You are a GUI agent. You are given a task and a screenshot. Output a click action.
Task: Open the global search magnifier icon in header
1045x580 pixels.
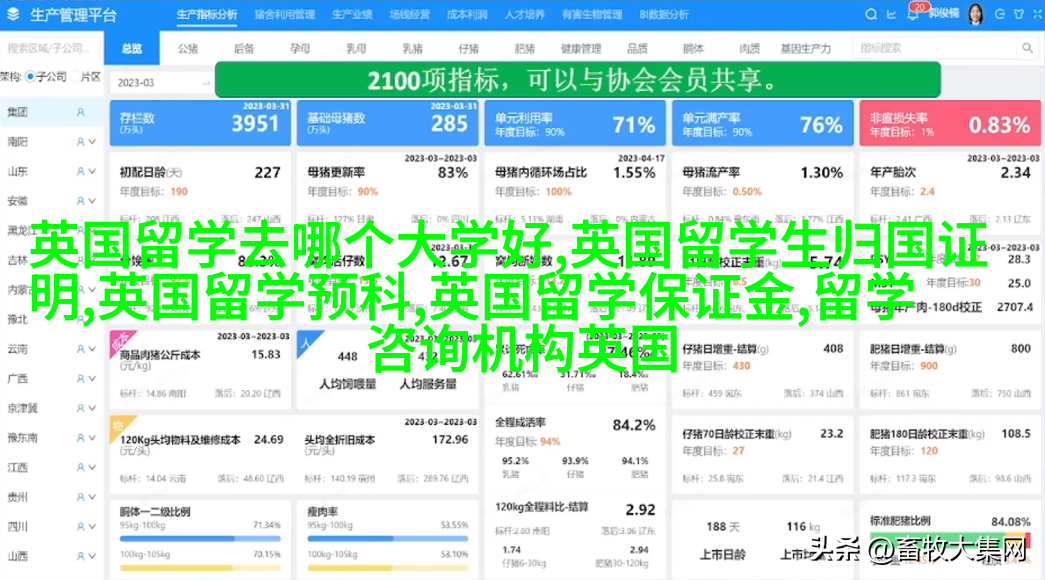870,14
